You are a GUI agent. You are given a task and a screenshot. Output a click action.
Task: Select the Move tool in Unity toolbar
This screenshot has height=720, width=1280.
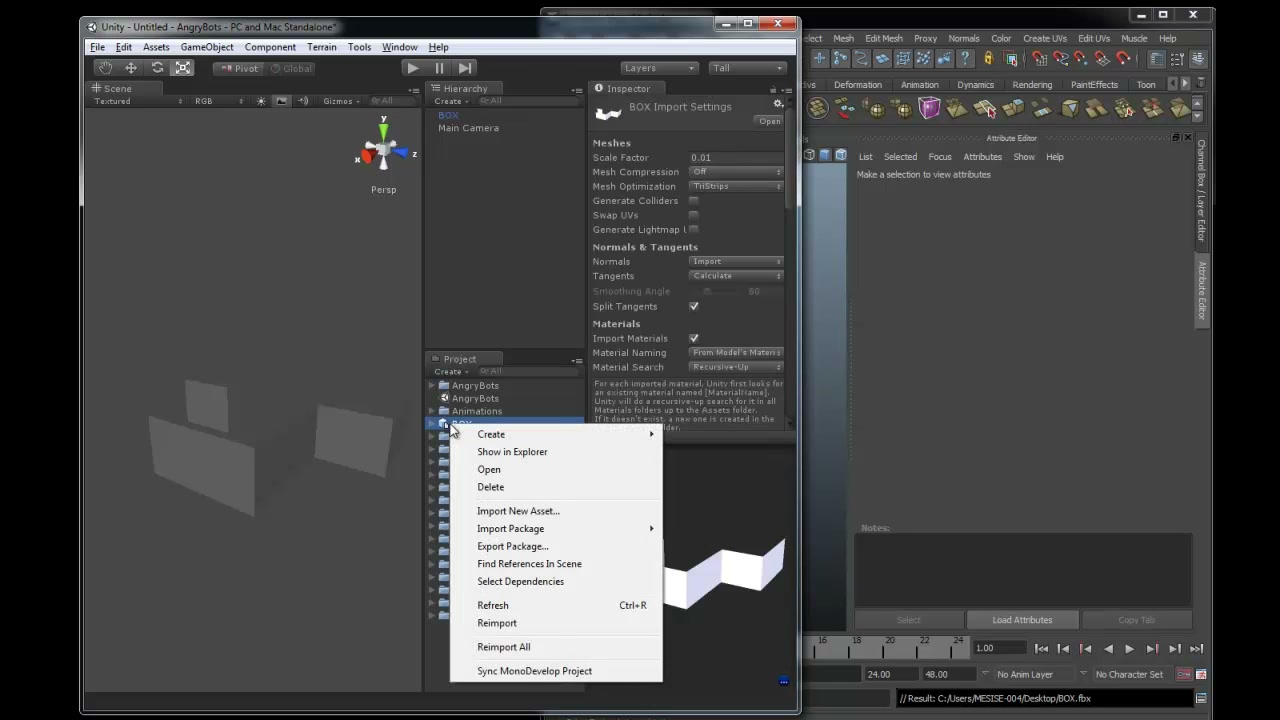131,68
